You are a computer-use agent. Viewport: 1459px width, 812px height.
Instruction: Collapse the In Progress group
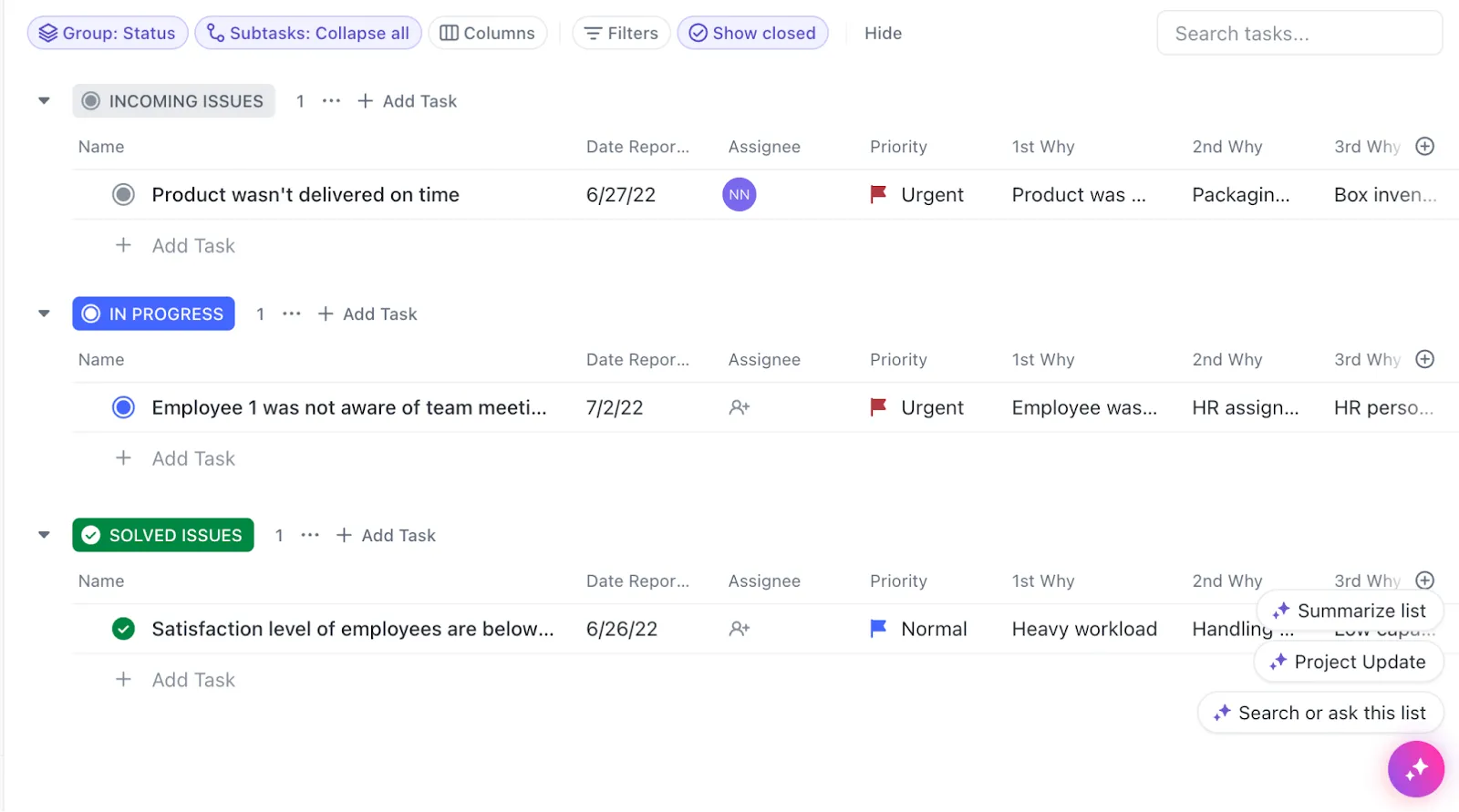click(44, 313)
